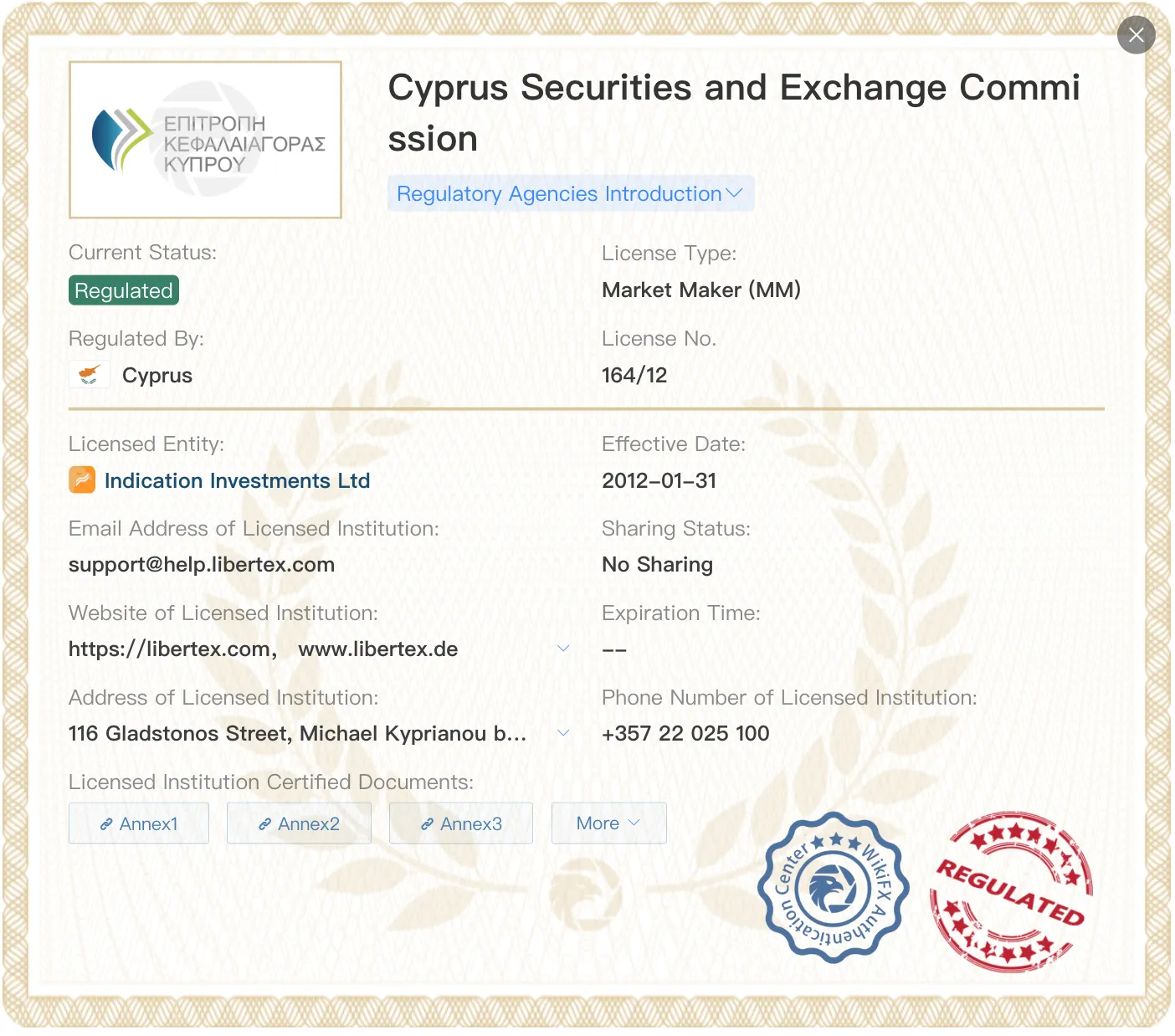Open the Annex3 certified document

(461, 823)
